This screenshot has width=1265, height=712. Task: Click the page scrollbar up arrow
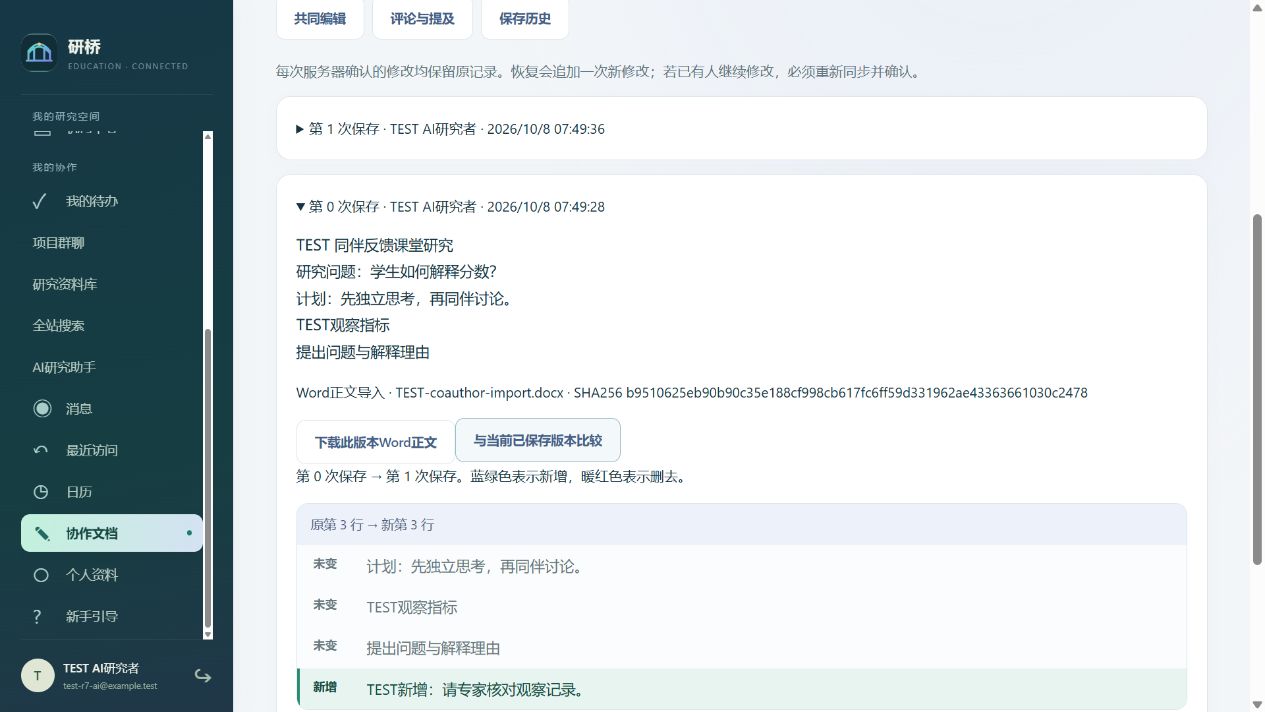pos(1257,8)
